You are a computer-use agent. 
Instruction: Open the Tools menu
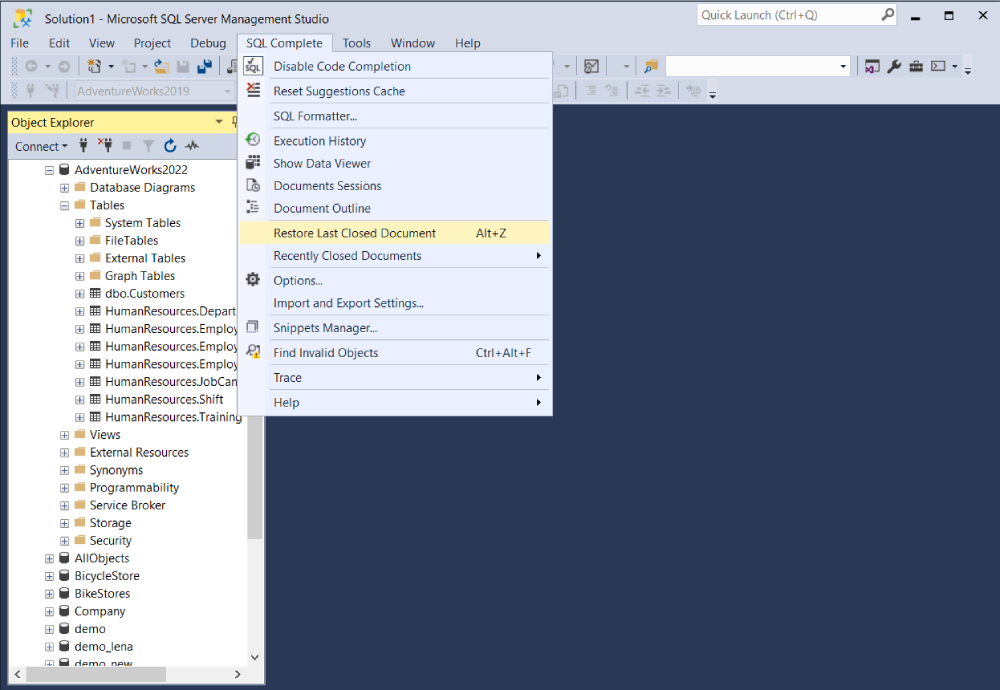tap(357, 43)
